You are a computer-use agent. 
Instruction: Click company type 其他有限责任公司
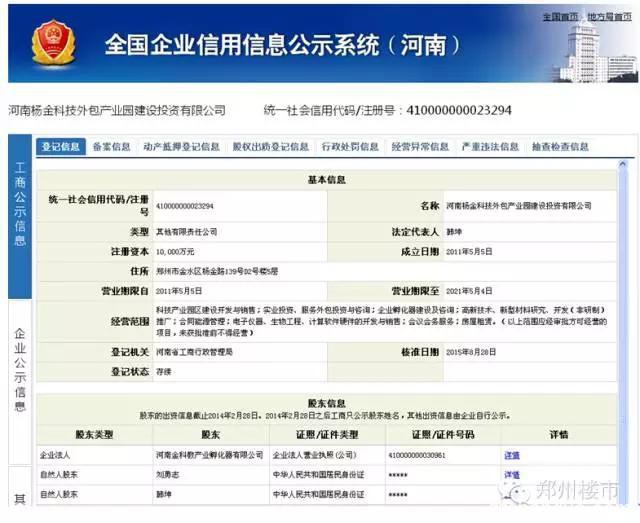187,232
